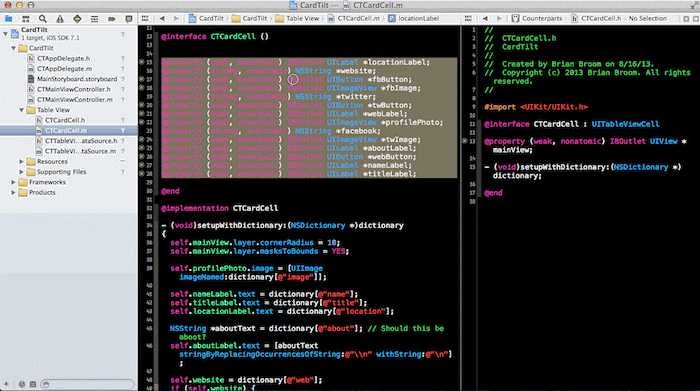Collapse the Table View group

(x=21, y=110)
